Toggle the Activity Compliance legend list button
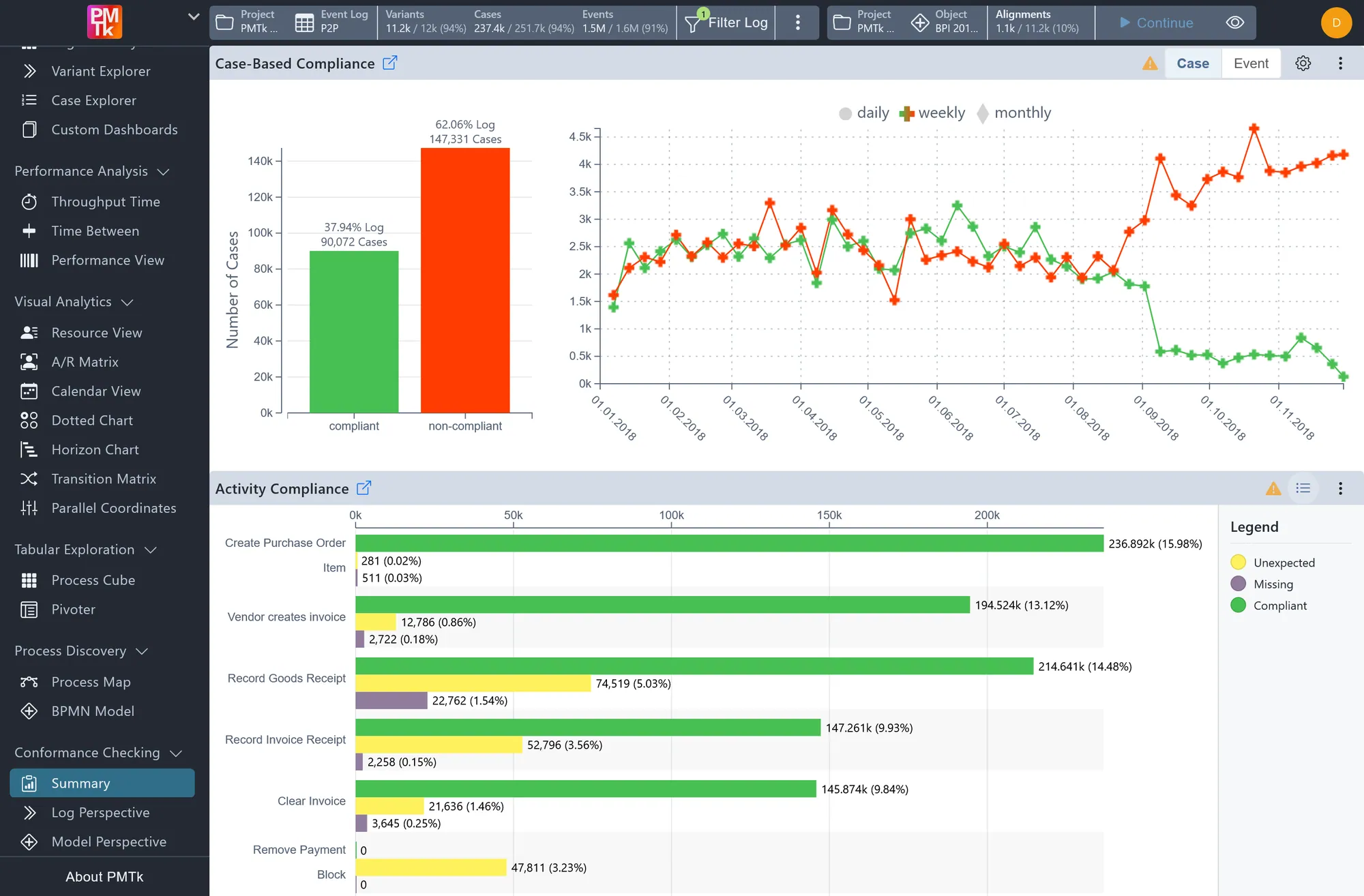Image resolution: width=1364 pixels, height=896 pixels. tap(1303, 488)
